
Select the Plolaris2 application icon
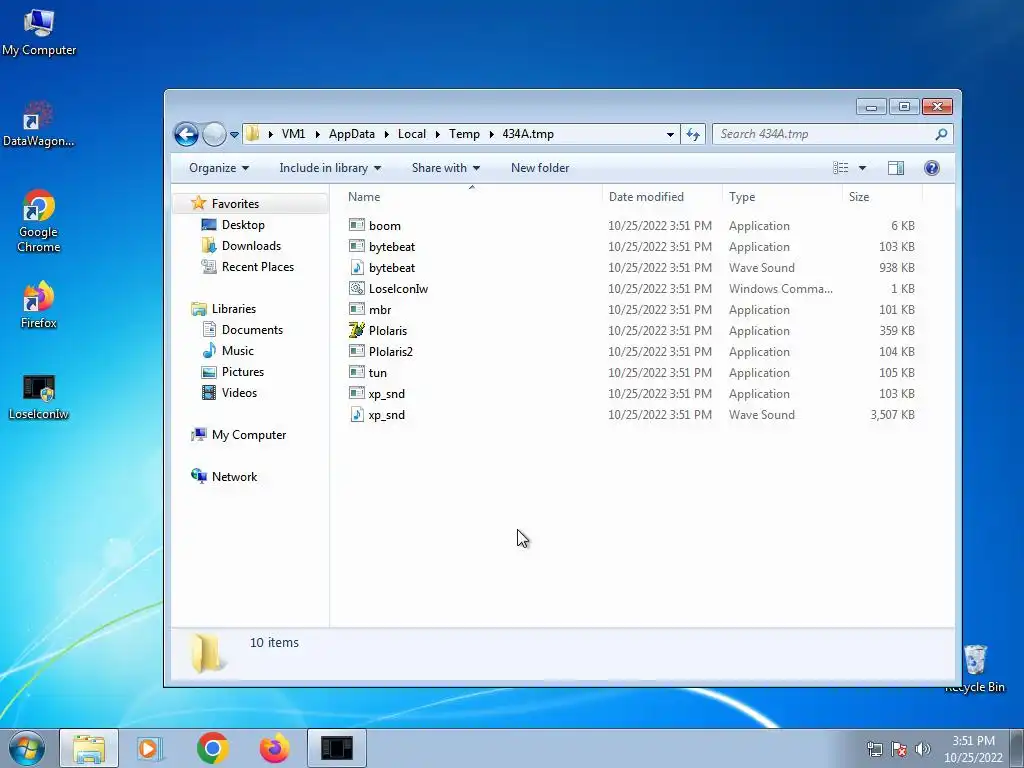click(x=357, y=351)
